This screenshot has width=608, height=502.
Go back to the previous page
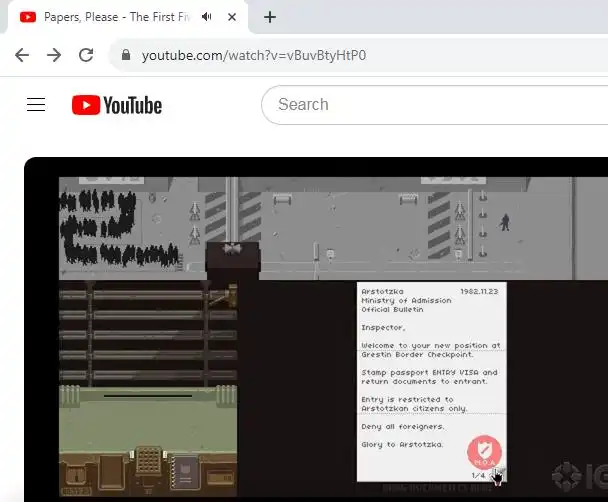[22, 55]
